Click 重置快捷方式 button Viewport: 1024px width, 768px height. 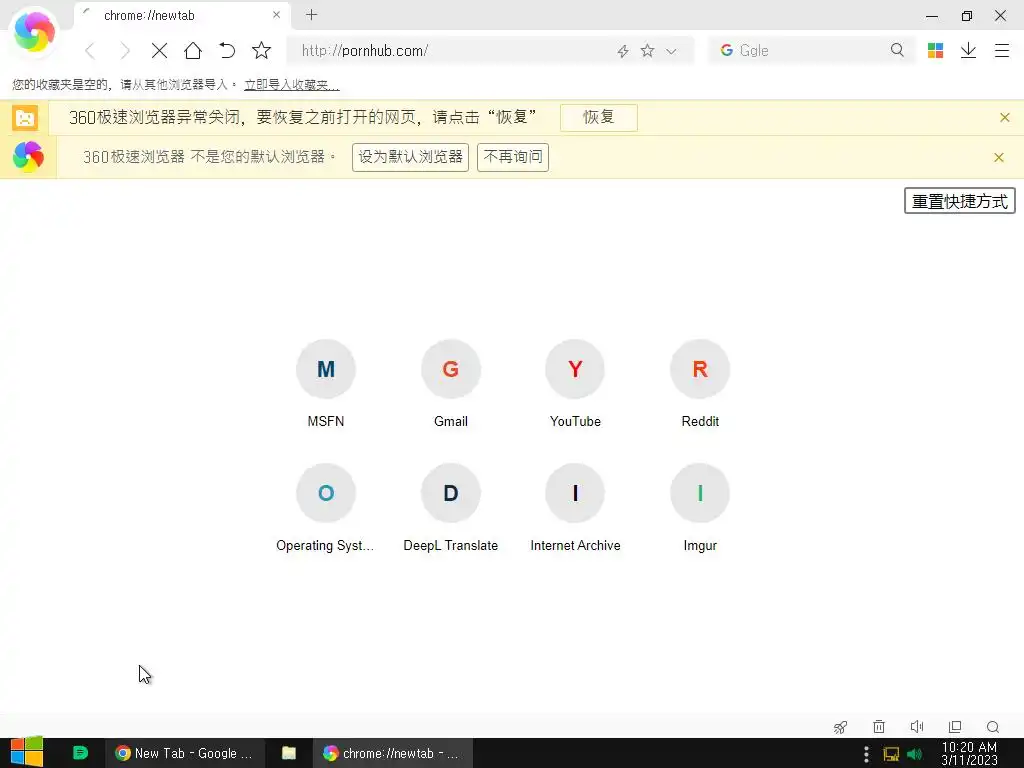(x=959, y=201)
